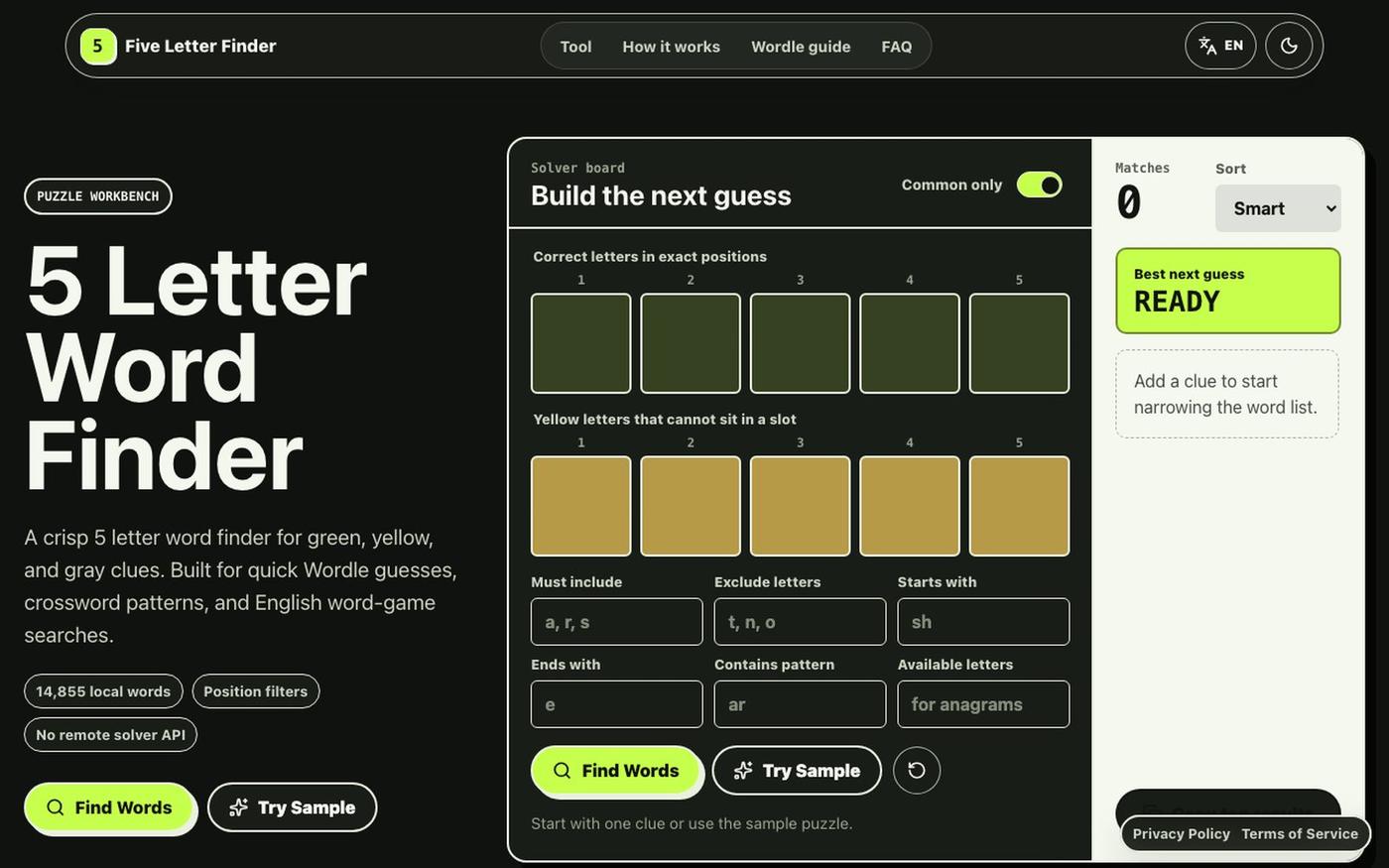Open the Tool nav item

[575, 47]
